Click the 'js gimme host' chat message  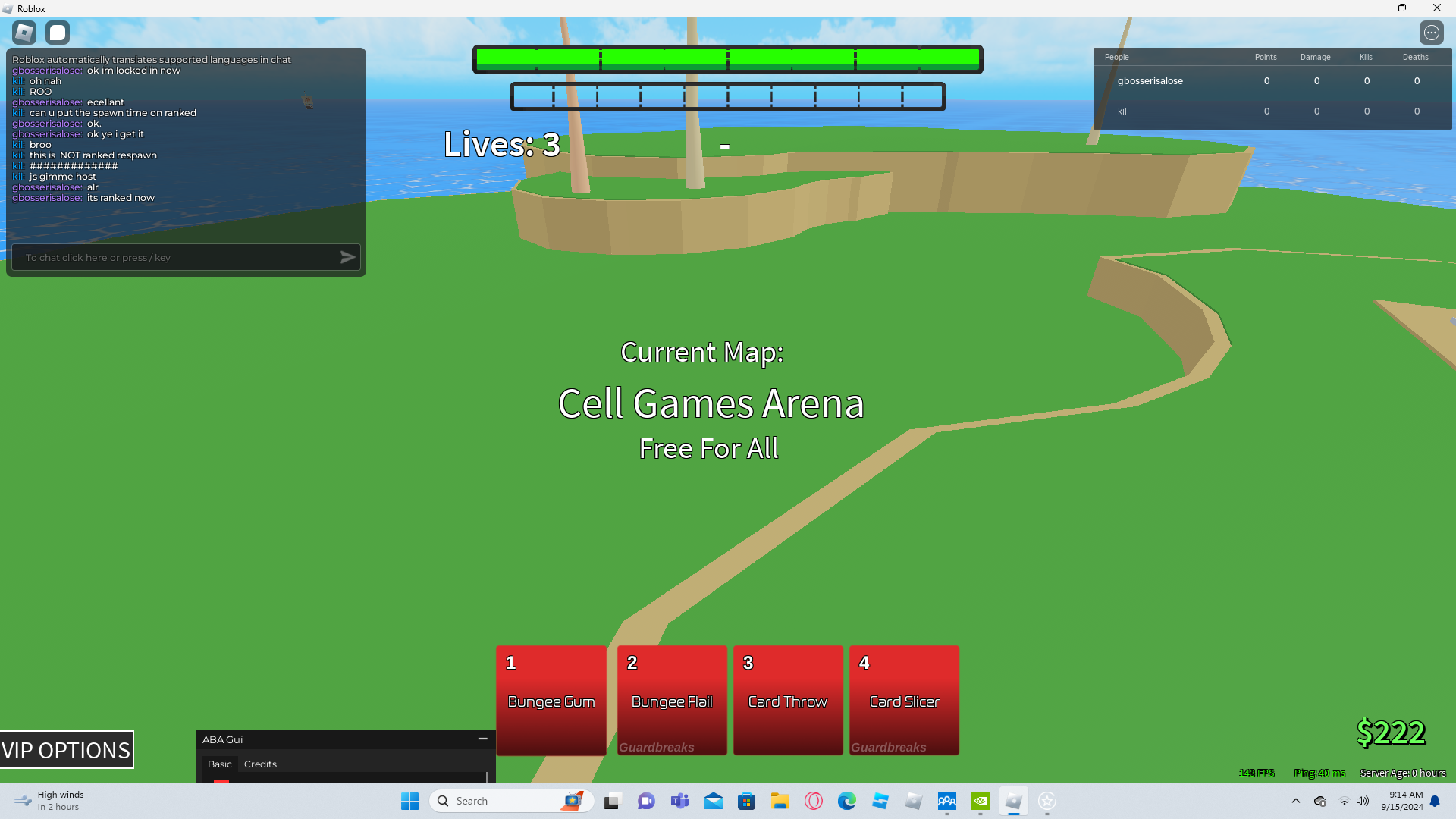coord(63,177)
